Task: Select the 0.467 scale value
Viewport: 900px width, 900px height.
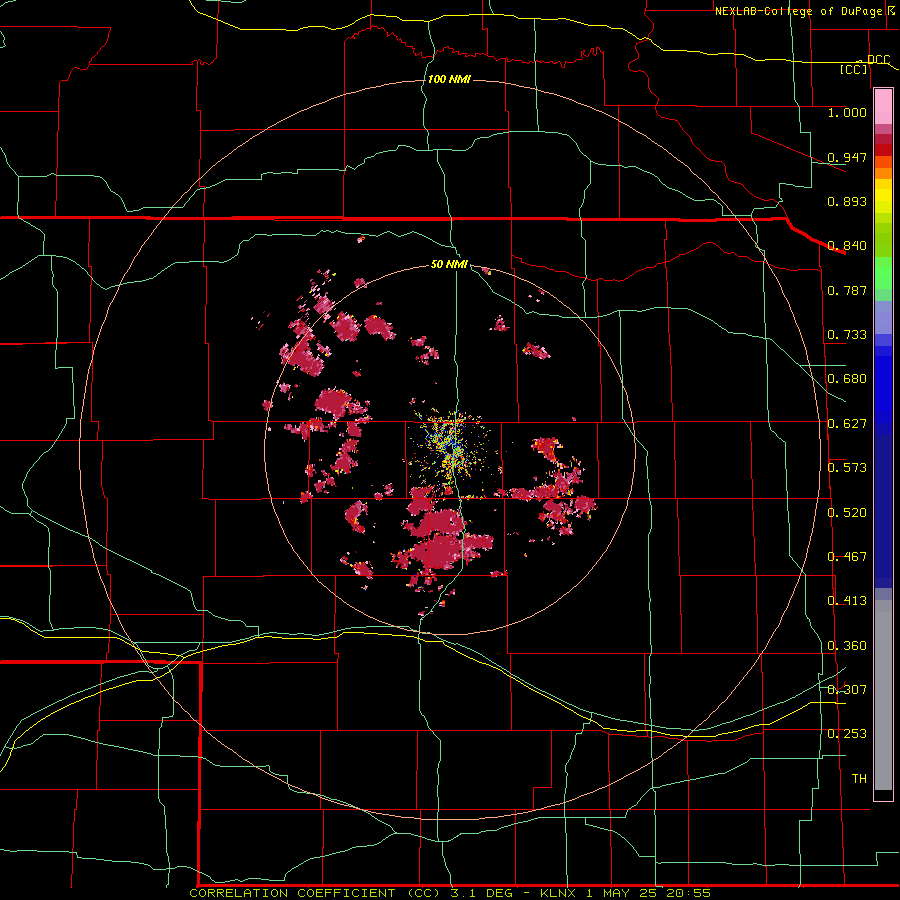Action: (847, 557)
